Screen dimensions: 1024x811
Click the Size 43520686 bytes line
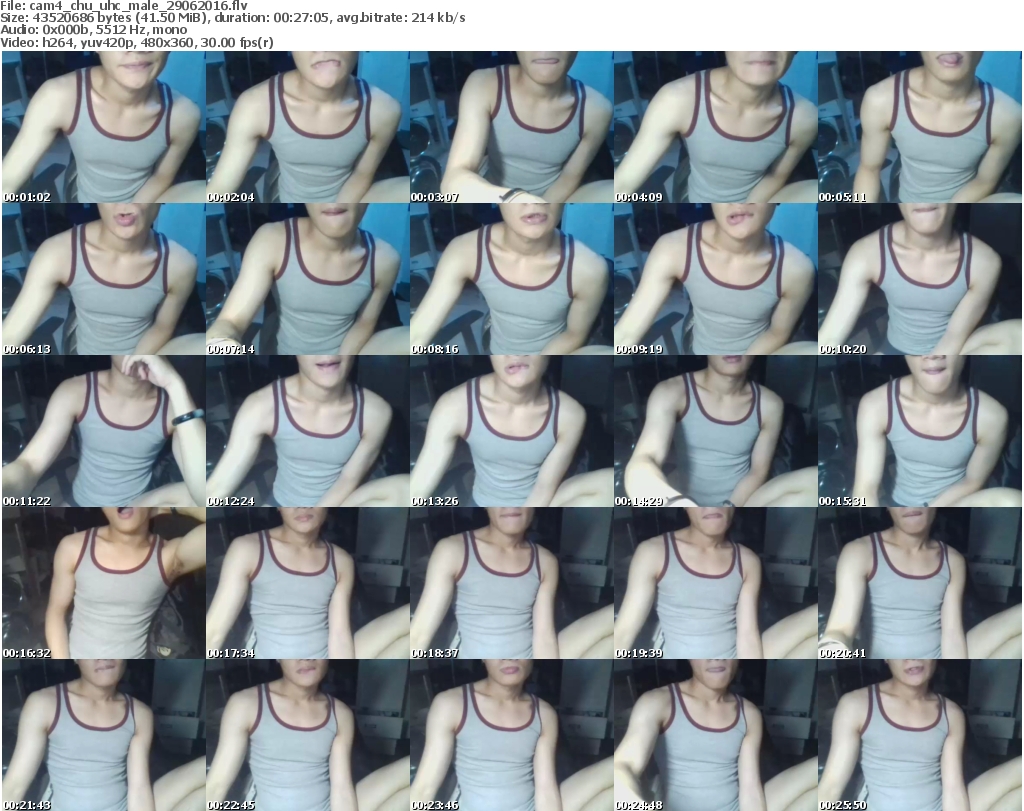click(232, 18)
